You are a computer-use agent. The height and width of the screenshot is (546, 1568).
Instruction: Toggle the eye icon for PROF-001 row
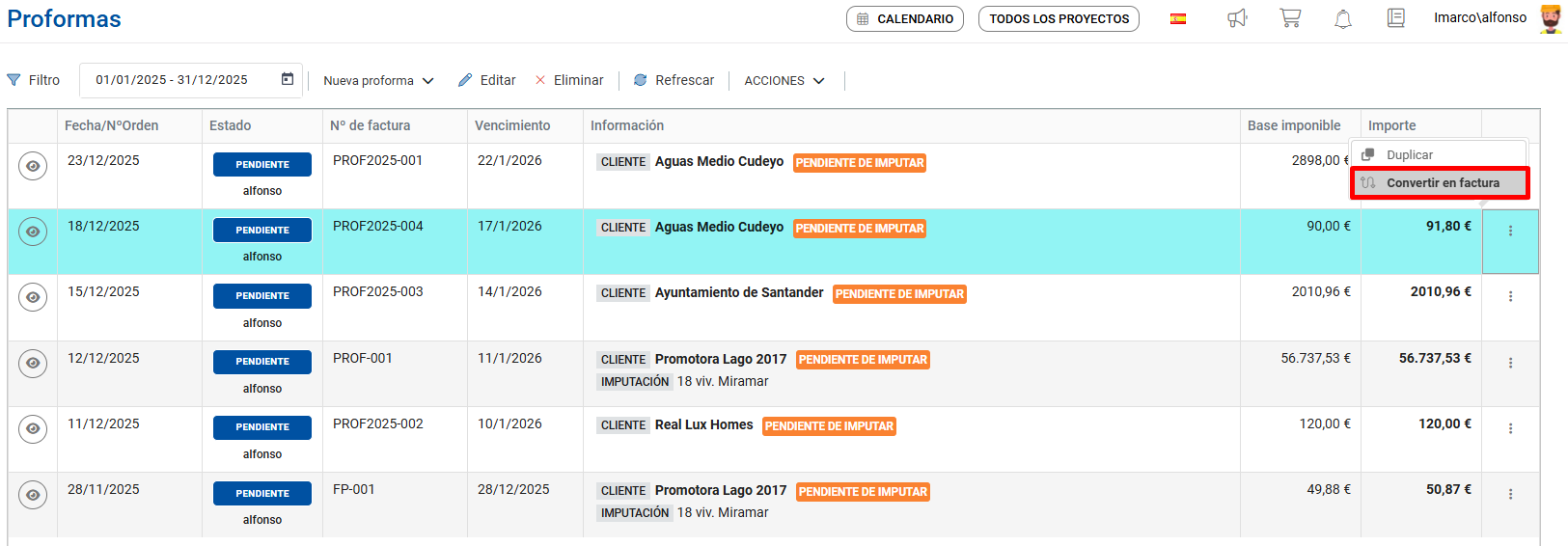[x=33, y=363]
